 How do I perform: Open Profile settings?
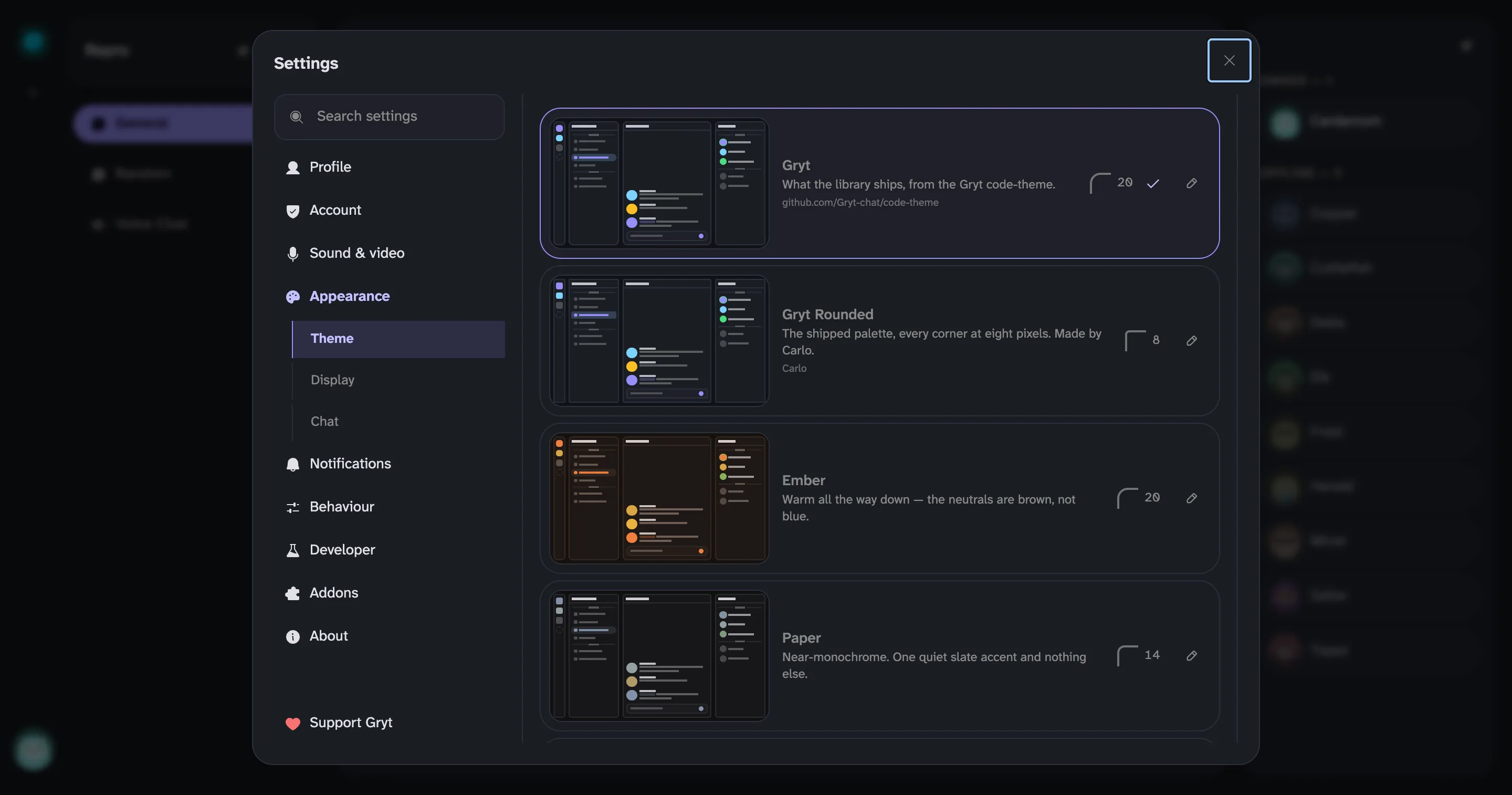point(390,168)
